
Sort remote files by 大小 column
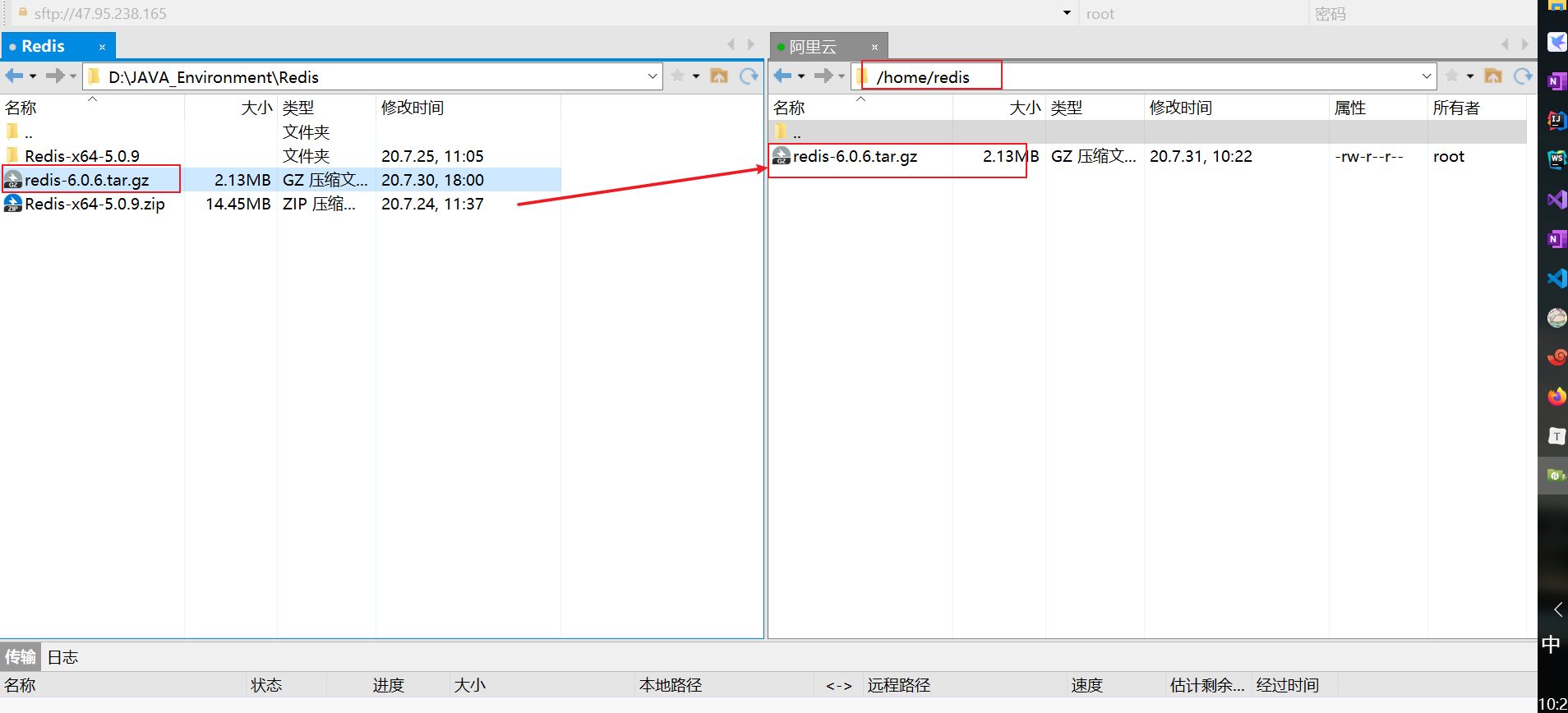999,108
